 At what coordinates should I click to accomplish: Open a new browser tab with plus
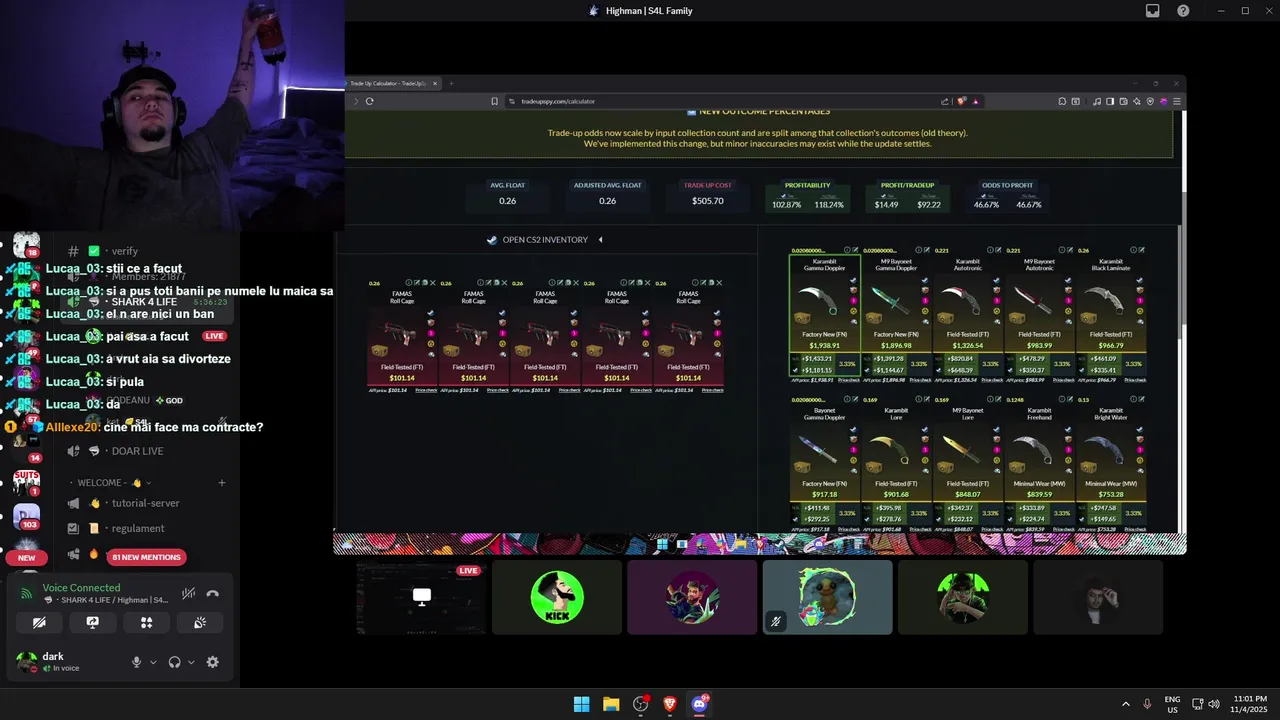coord(451,83)
